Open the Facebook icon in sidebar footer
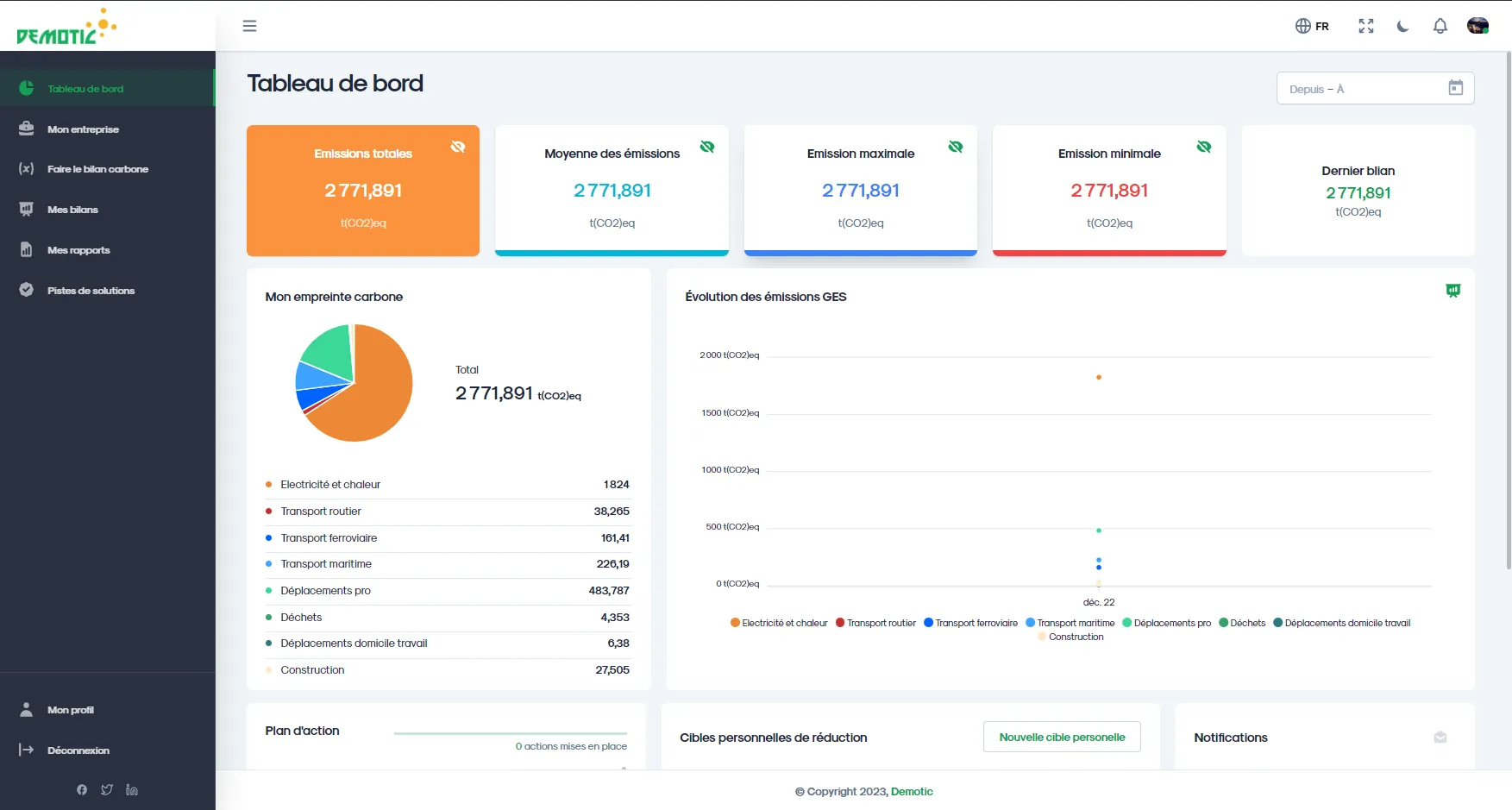The height and width of the screenshot is (810, 1512). [x=82, y=789]
